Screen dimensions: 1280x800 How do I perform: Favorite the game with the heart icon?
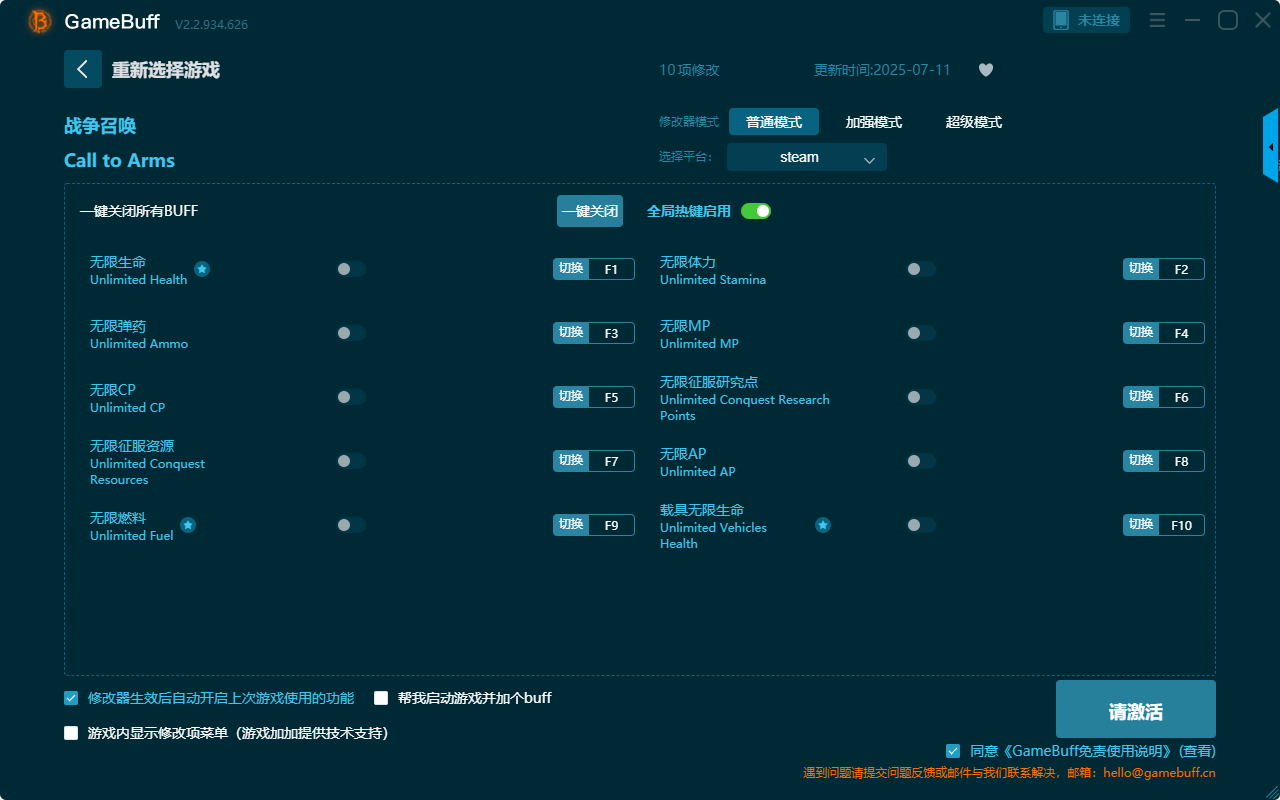985,70
